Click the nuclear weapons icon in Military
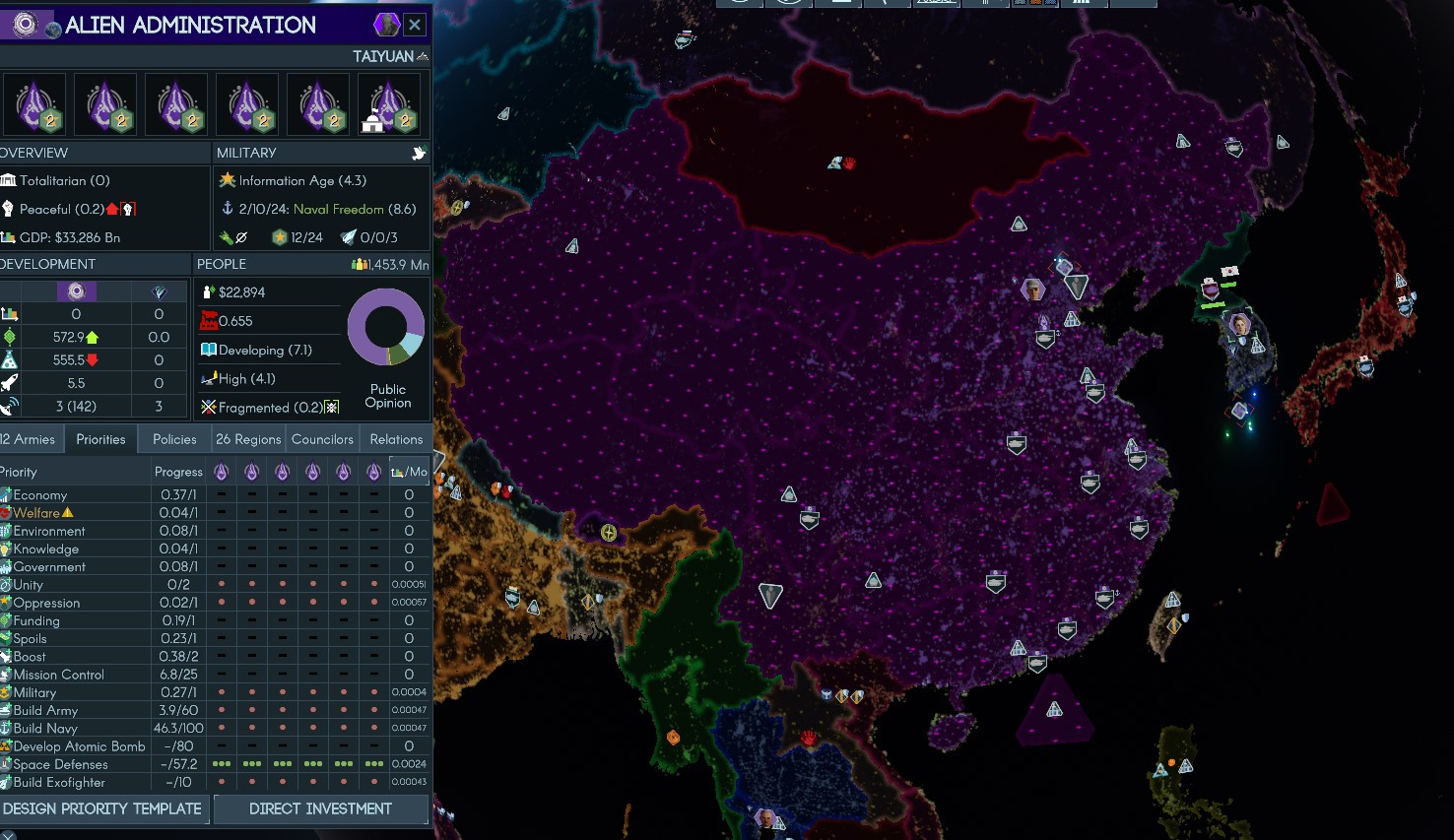This screenshot has width=1454, height=840. coord(233,237)
